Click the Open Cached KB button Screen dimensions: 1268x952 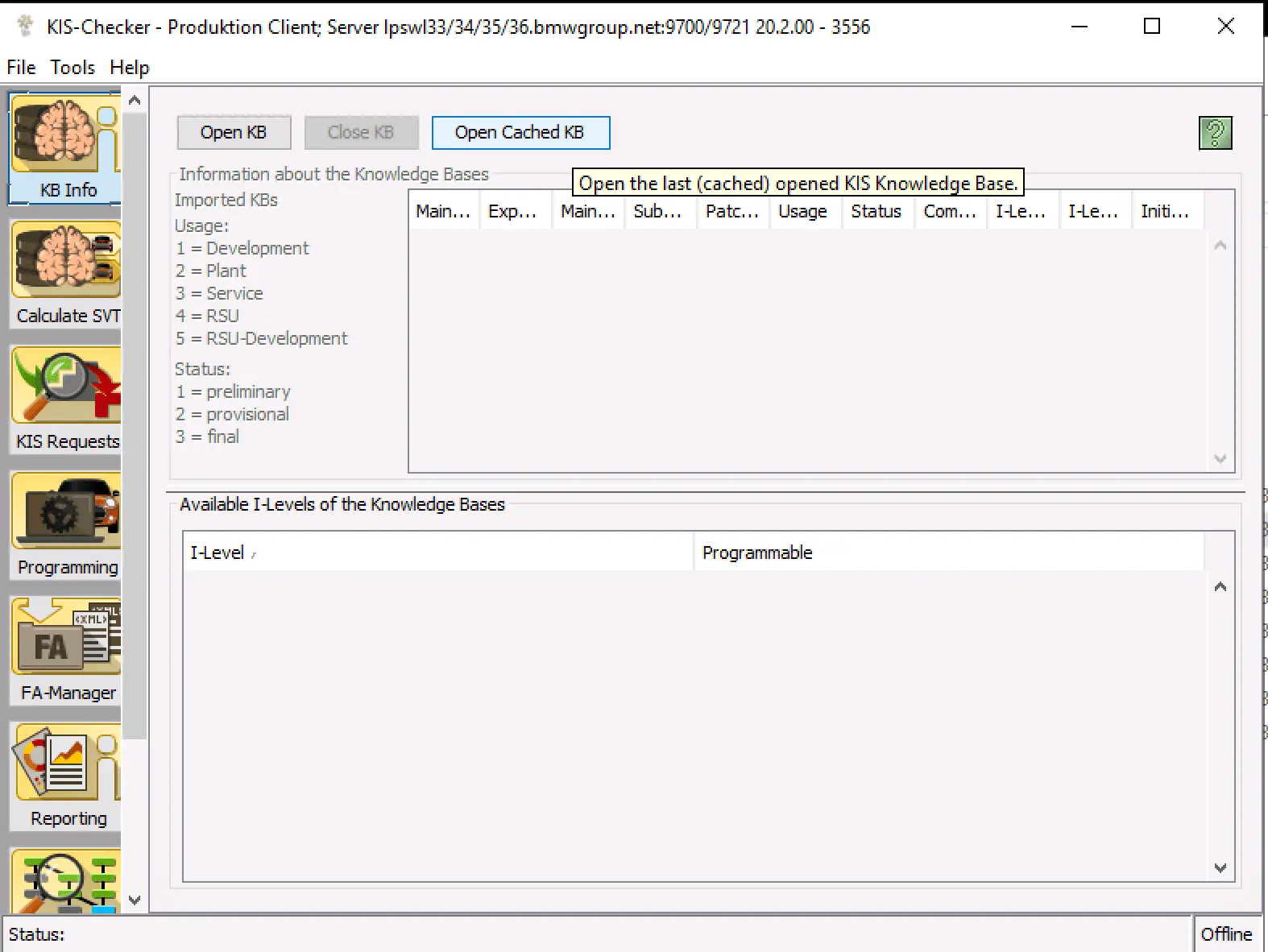(x=520, y=133)
